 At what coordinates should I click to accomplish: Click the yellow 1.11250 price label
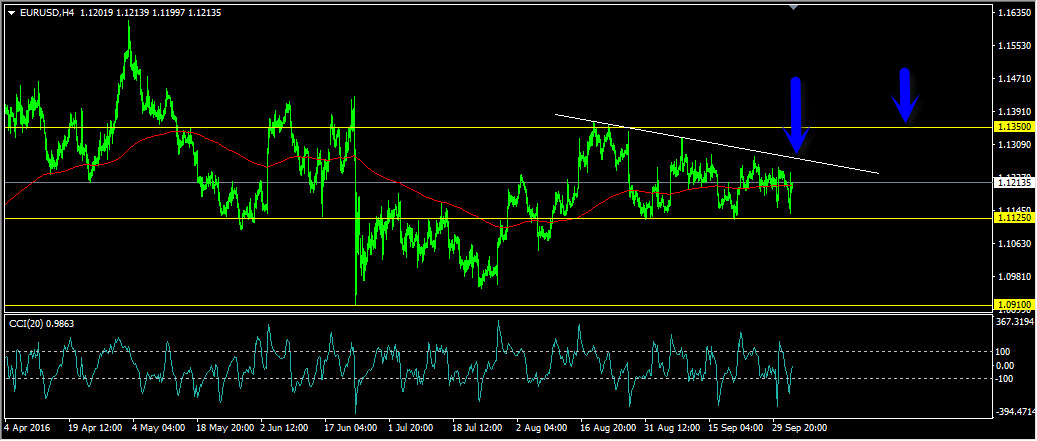(1013, 218)
